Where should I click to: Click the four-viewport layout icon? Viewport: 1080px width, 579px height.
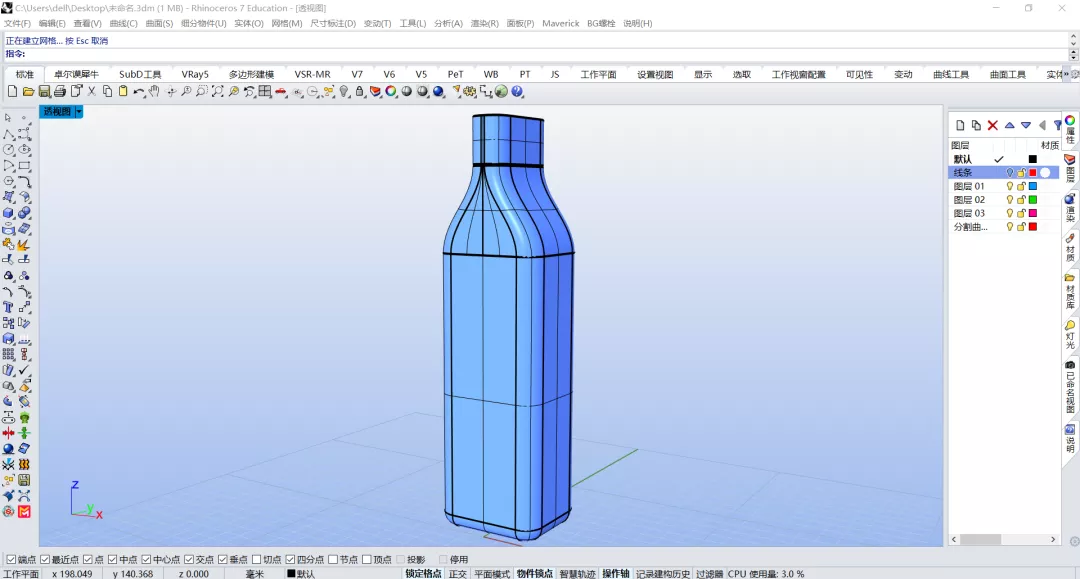click(x=265, y=92)
